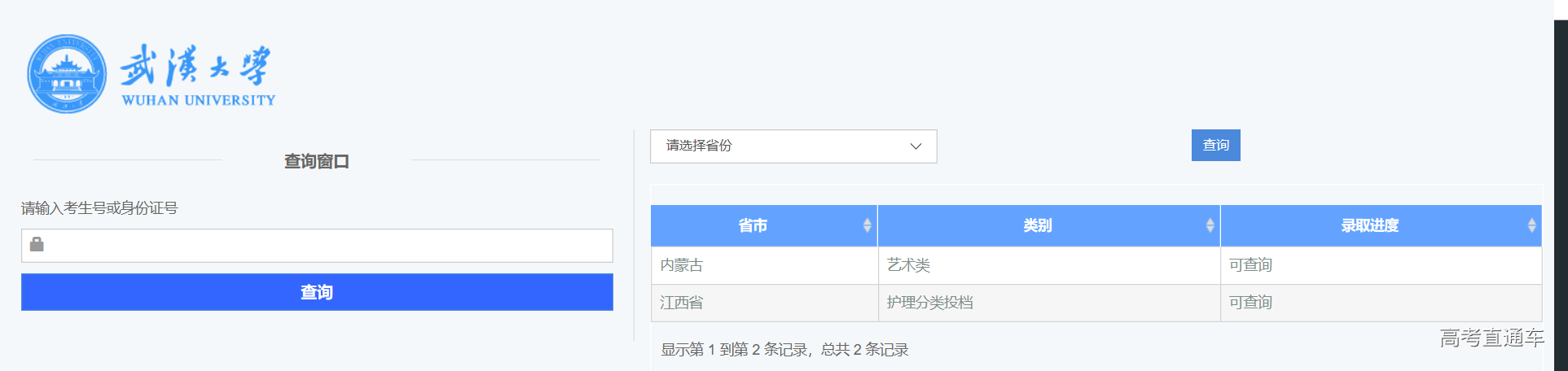Click the 类别 column sort arrows
This screenshot has height=371, width=1568.
(1210, 225)
